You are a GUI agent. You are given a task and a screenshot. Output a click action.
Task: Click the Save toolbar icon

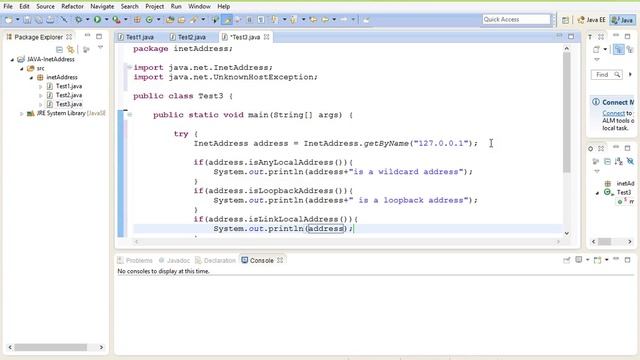27,20
